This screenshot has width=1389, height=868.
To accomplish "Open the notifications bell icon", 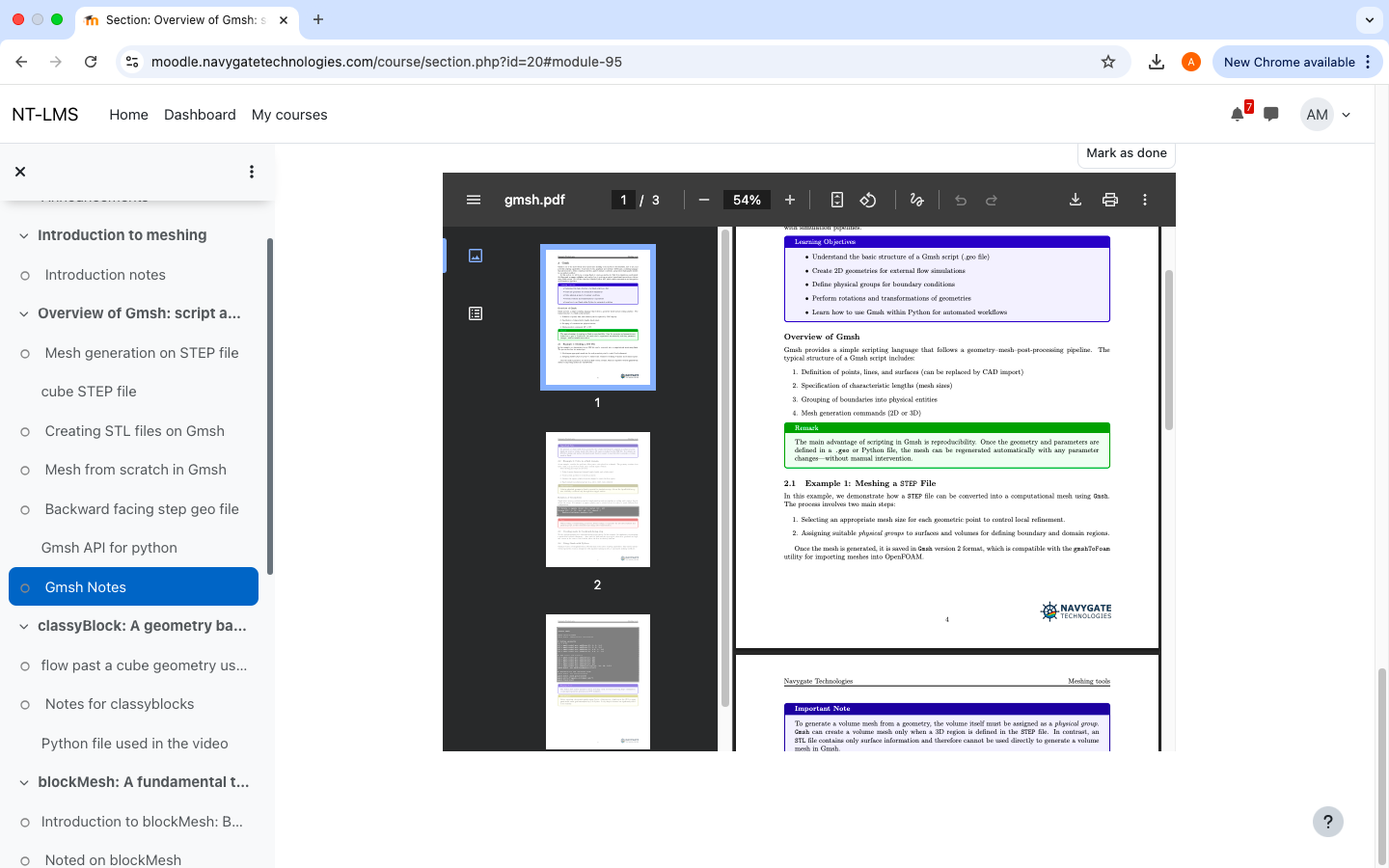I will 1237,114.
